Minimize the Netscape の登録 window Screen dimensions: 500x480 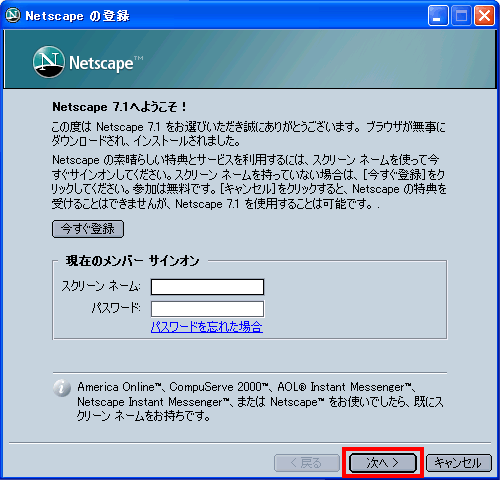[438, 15]
